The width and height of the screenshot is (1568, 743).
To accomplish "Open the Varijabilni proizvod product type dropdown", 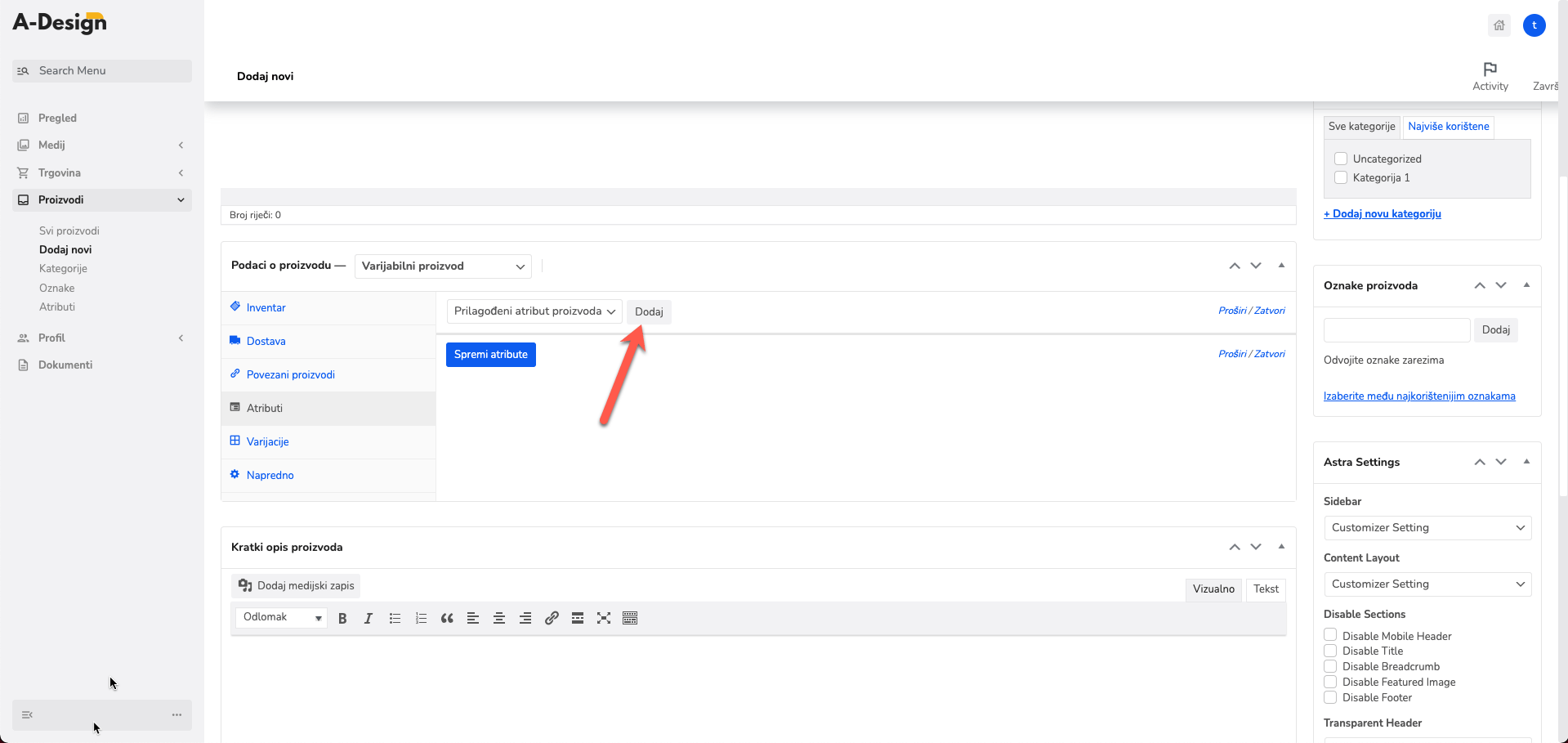I will (443, 266).
